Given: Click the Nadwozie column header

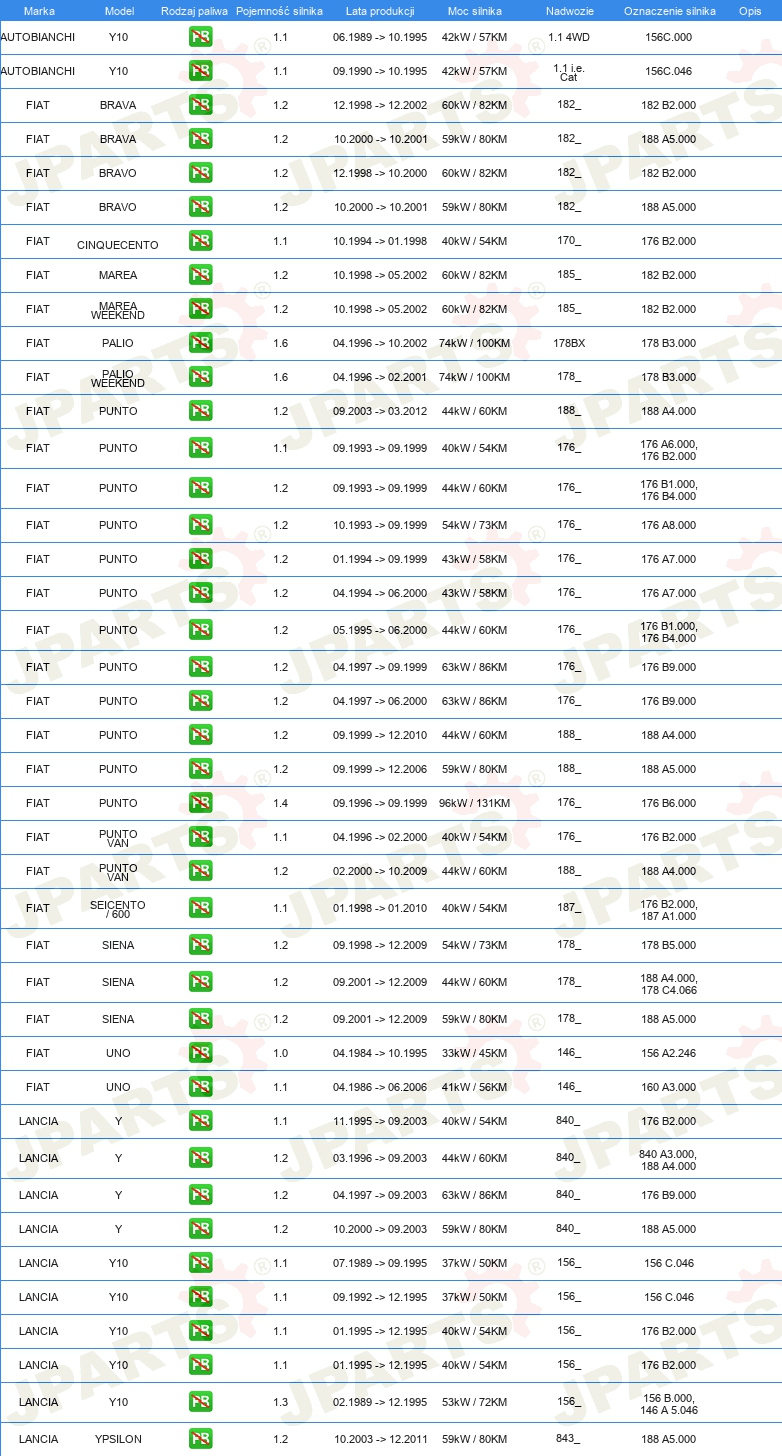Looking at the screenshot, I should (x=569, y=11).
